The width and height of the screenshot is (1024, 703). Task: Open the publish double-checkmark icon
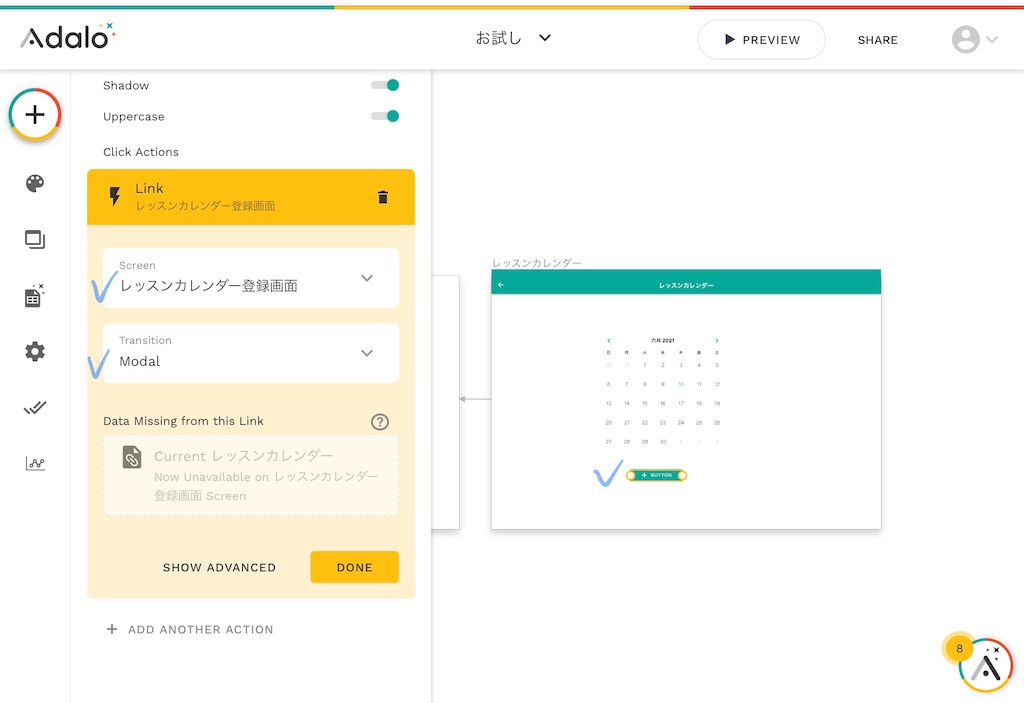(x=35, y=408)
